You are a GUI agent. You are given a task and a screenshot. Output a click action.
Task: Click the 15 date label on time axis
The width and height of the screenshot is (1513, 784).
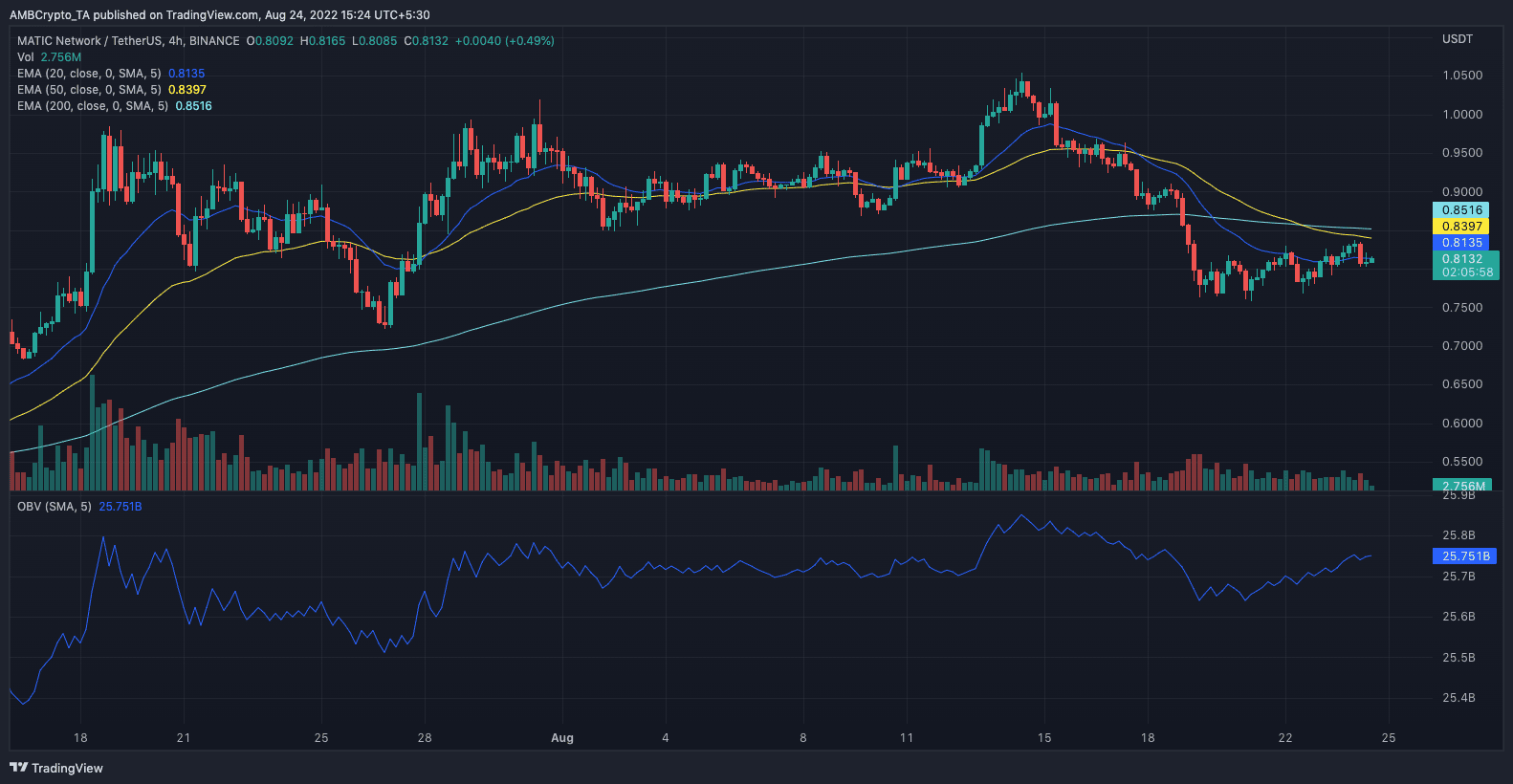[x=1044, y=738]
